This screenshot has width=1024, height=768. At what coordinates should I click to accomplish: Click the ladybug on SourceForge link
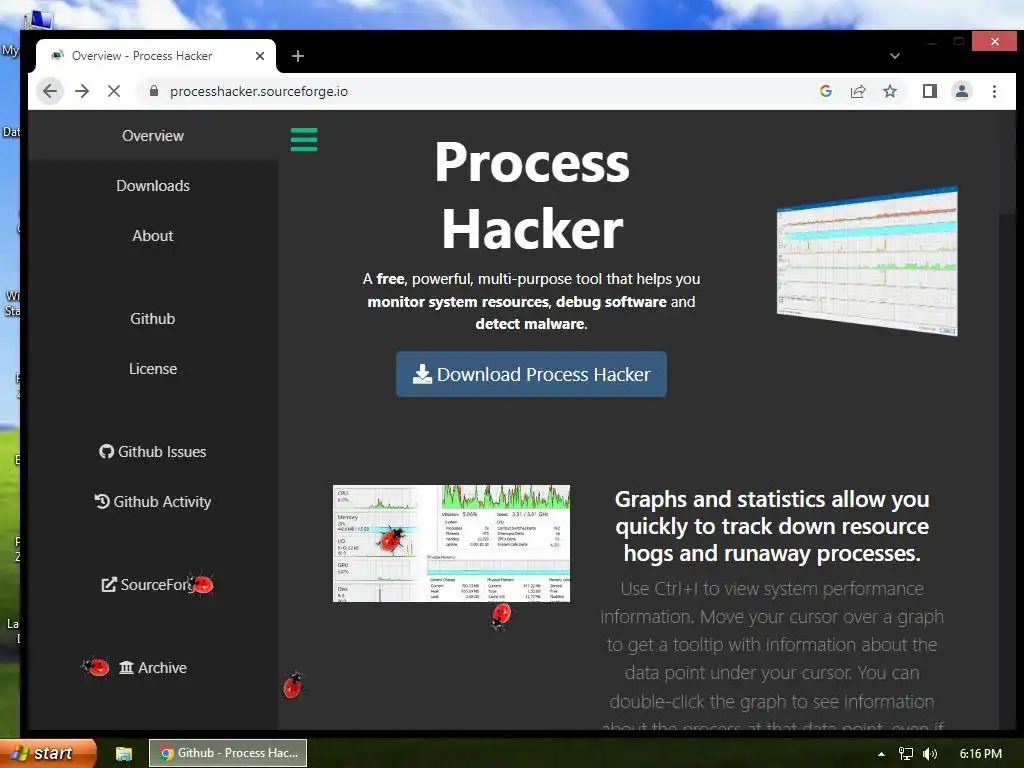[201, 583]
